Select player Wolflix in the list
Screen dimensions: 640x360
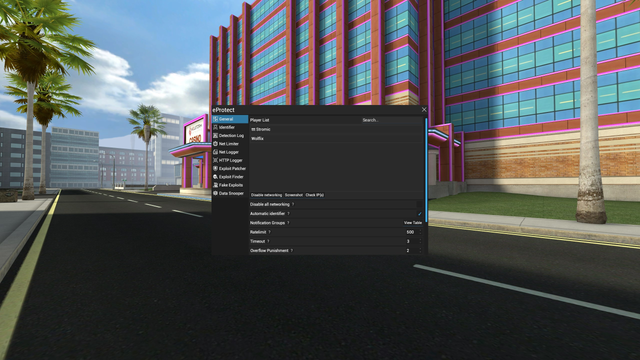tap(336, 138)
